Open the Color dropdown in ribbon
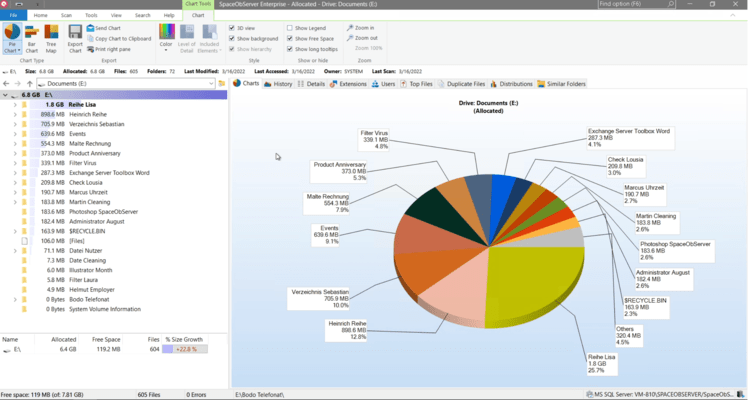748x400 pixels. pyautogui.click(x=165, y=42)
